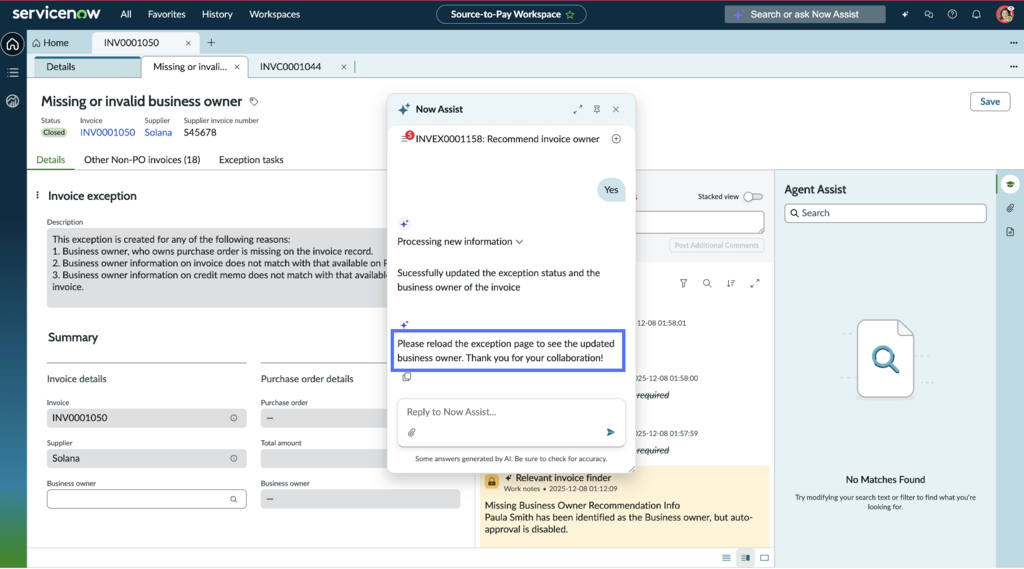Open the History menu

click(x=217, y=14)
